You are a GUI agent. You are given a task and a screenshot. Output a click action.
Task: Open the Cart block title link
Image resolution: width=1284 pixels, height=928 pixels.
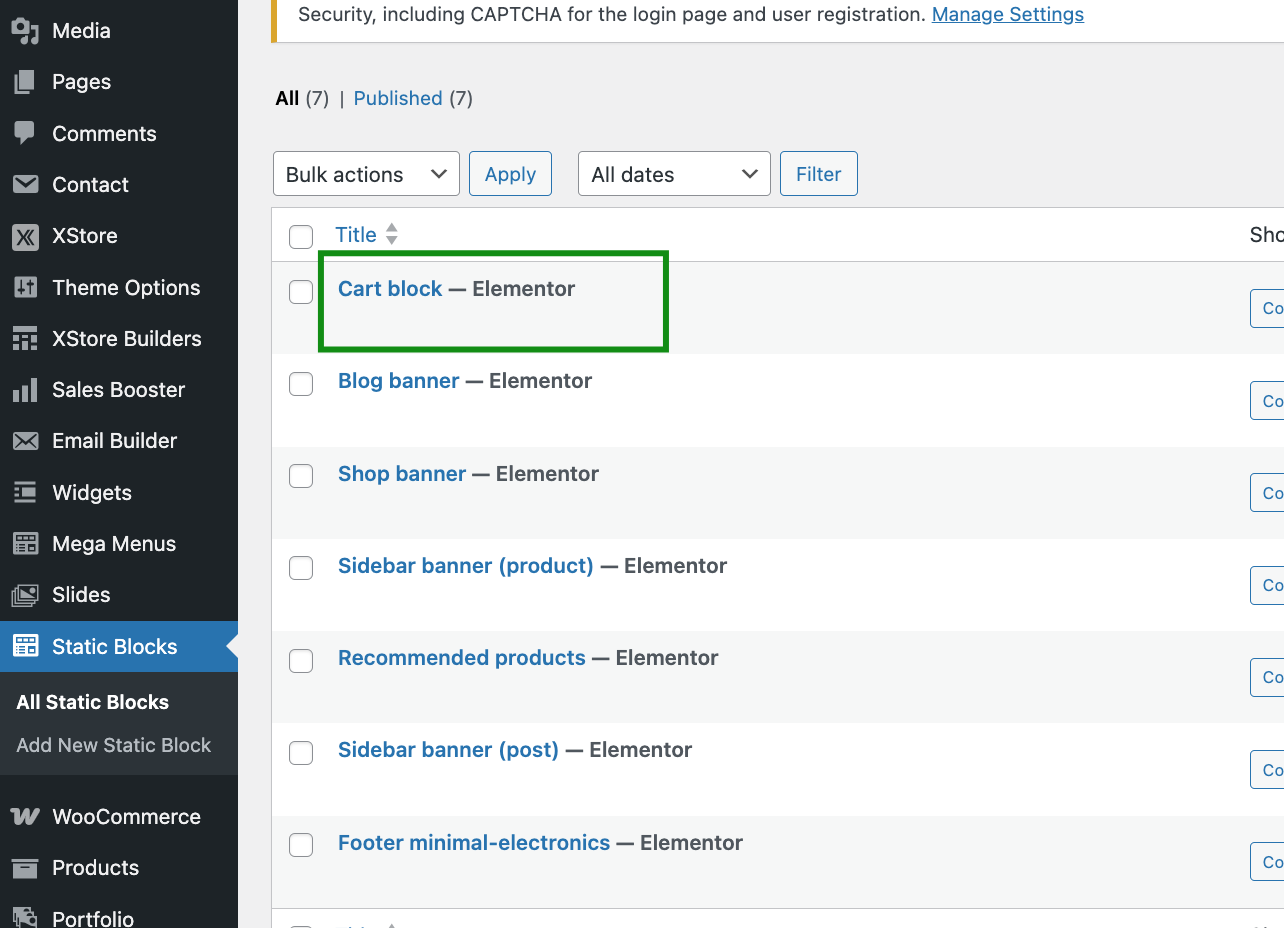pos(390,289)
